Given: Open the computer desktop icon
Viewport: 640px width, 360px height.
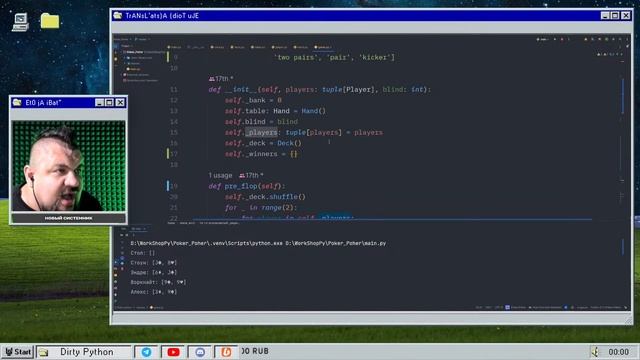Looking at the screenshot, I should [x=20, y=22].
